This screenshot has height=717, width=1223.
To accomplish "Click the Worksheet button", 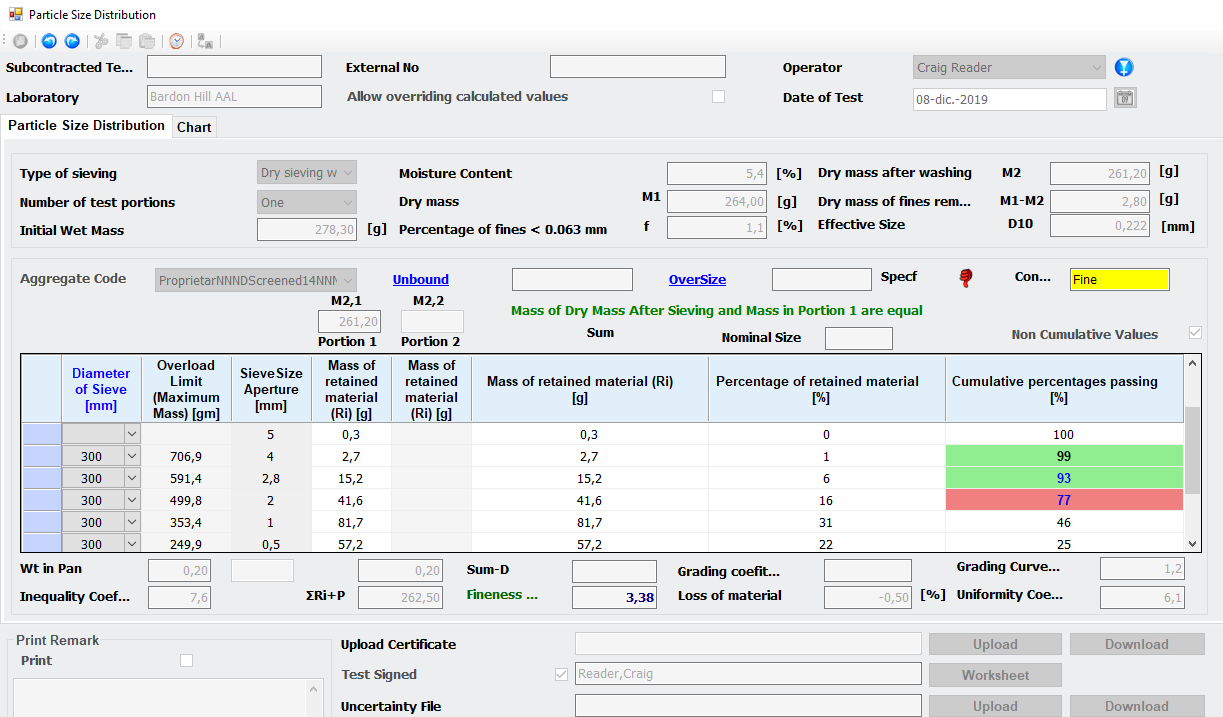I will coord(995,675).
